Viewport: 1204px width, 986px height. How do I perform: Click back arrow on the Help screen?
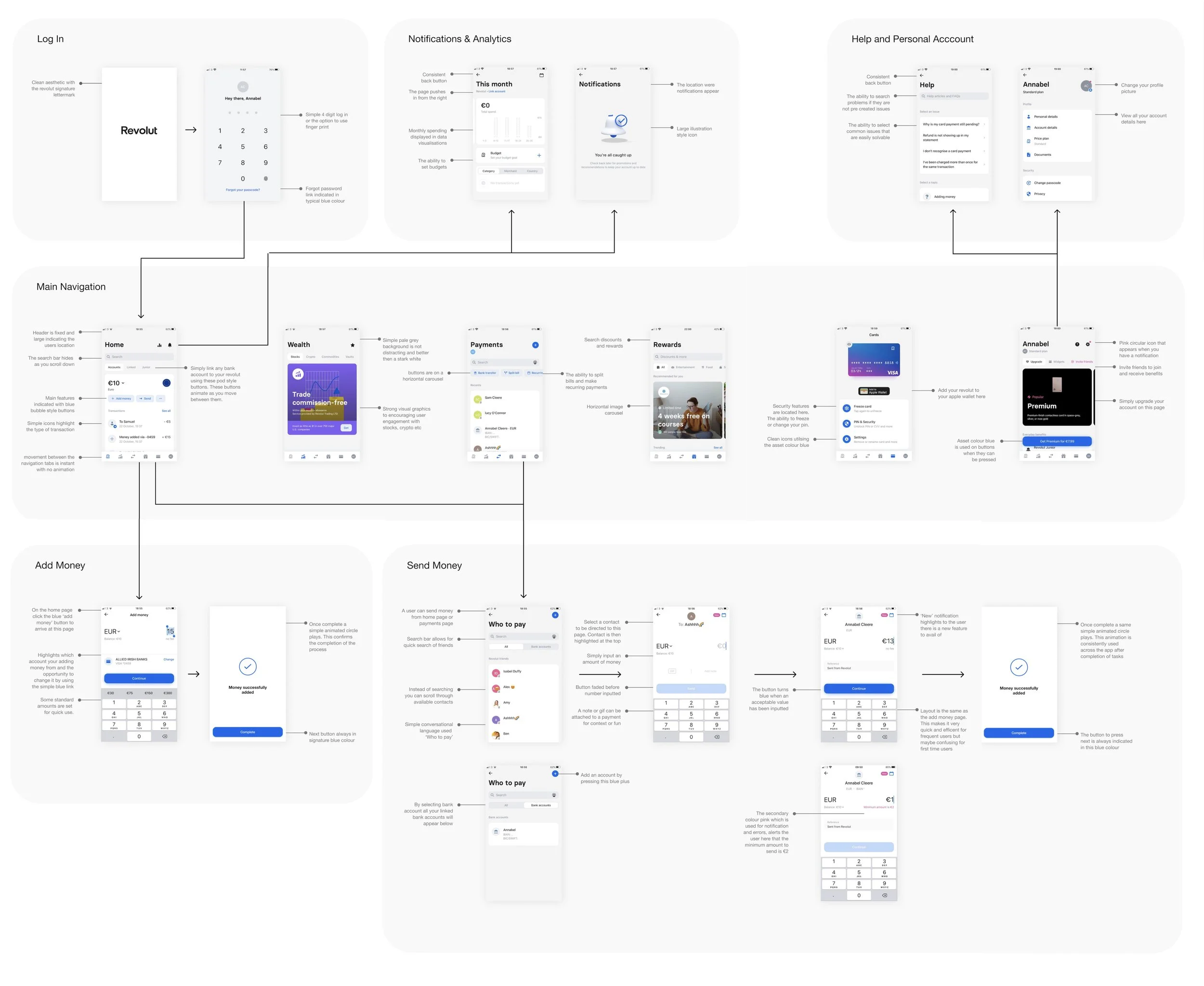click(922, 75)
